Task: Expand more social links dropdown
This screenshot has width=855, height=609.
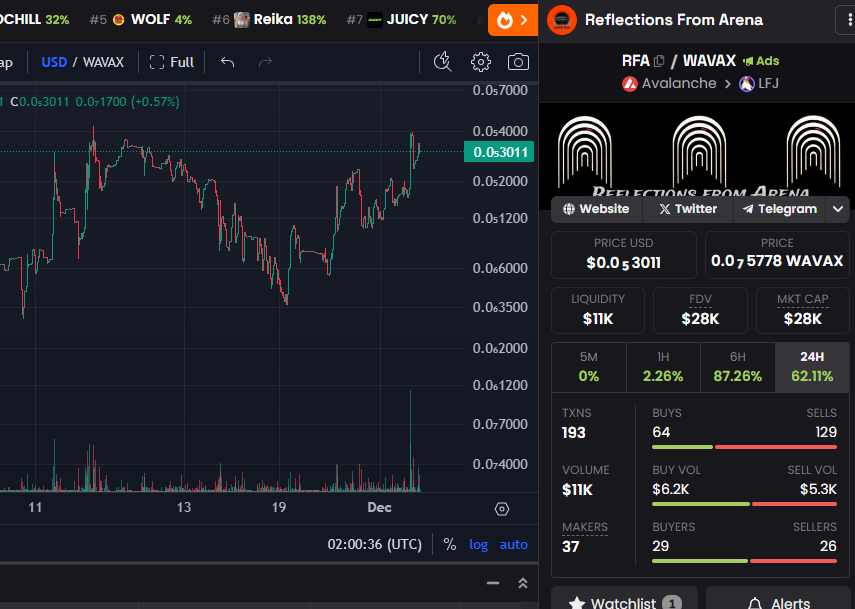Action: [x=839, y=209]
